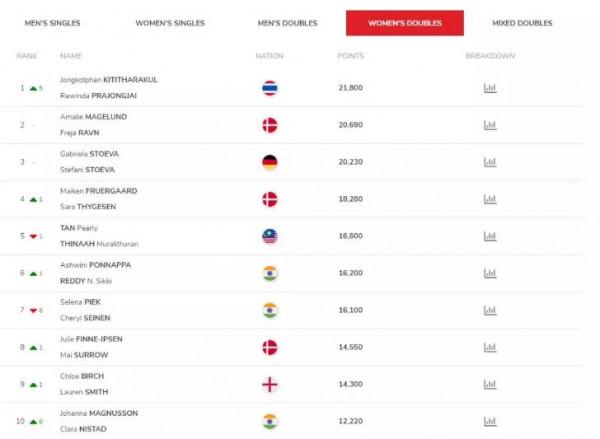Open breakdown chart for Kititharakul and Prajongjai

point(490,88)
